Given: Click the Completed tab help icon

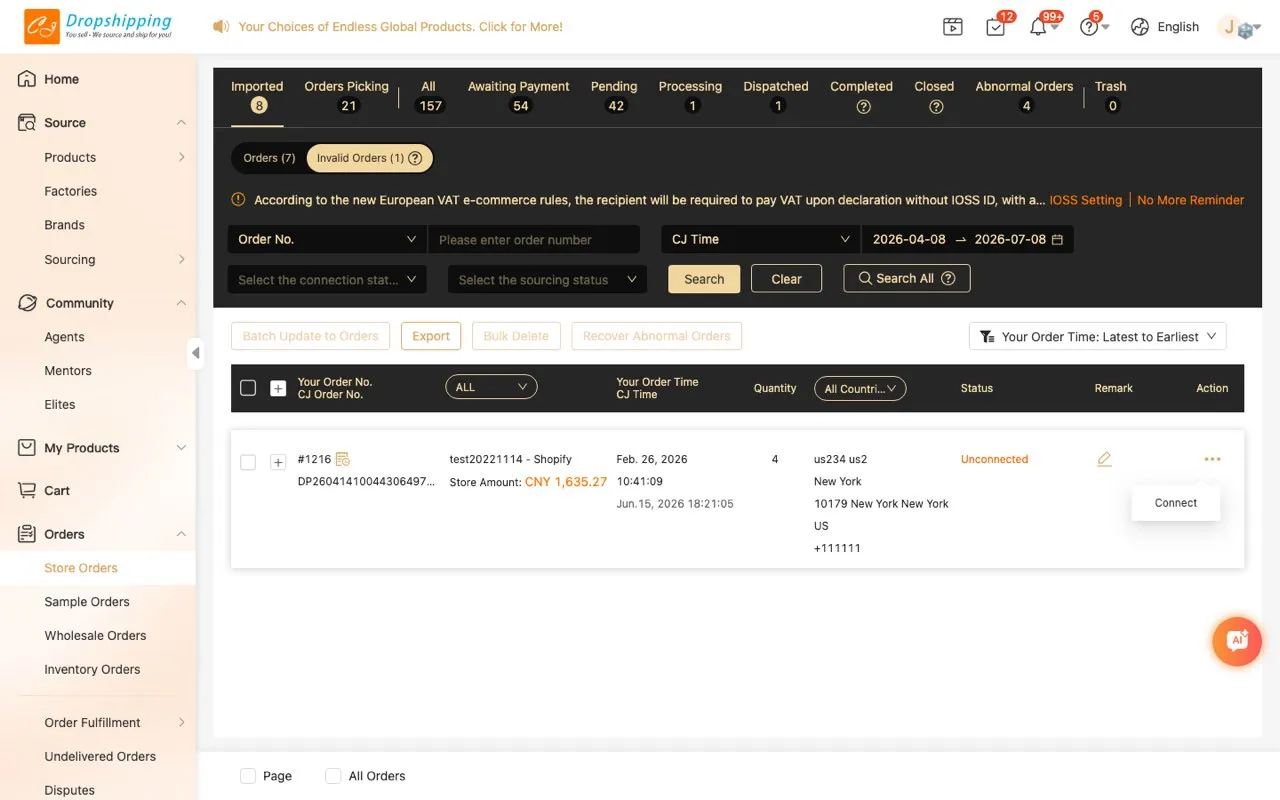Looking at the screenshot, I should [x=863, y=106].
